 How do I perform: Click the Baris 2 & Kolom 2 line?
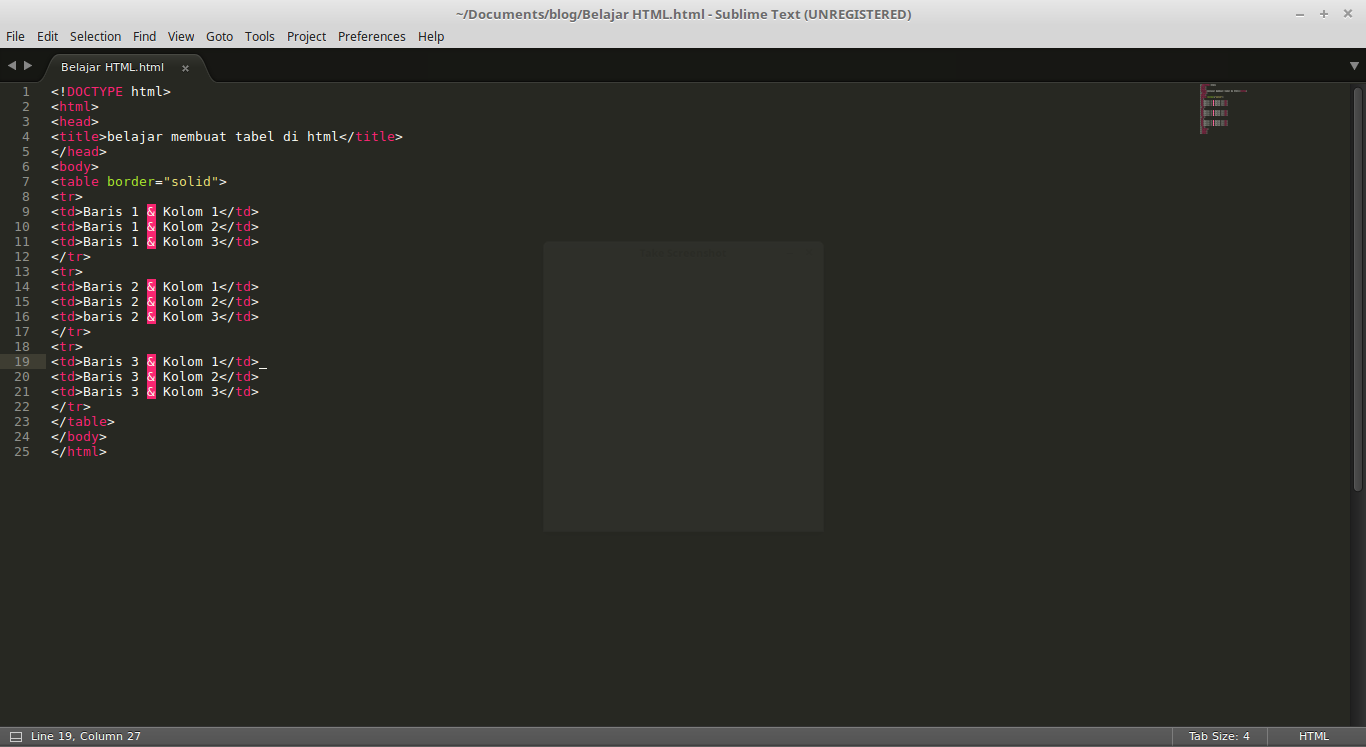point(155,301)
